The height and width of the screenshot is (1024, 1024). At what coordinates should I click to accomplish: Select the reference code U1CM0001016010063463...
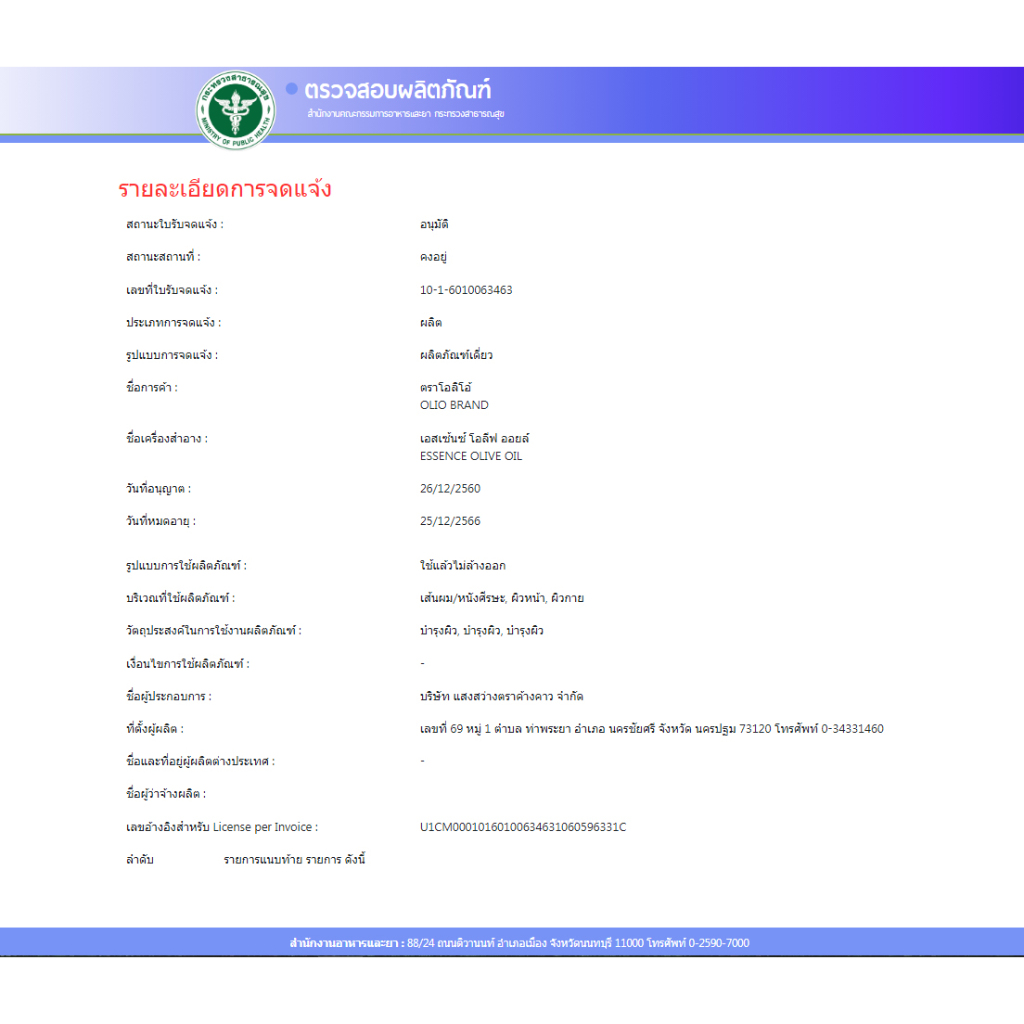523,827
